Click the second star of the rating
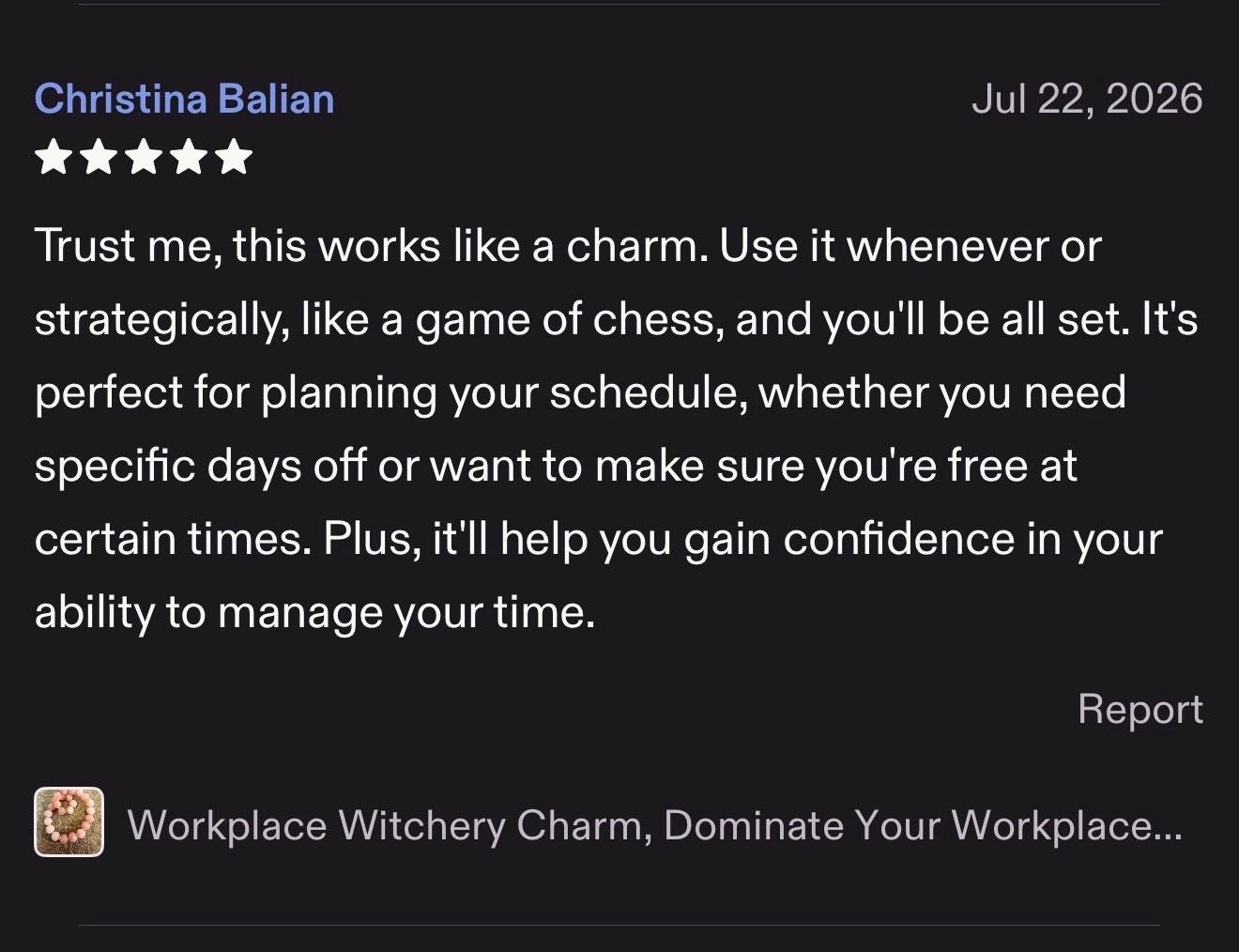Viewport: 1239px width, 952px height. (x=98, y=157)
